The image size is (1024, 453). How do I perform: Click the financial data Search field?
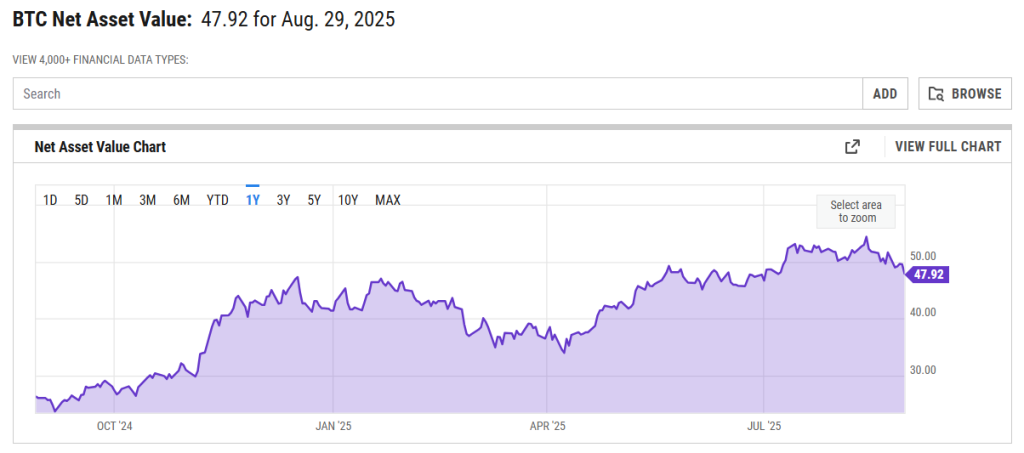click(x=437, y=94)
